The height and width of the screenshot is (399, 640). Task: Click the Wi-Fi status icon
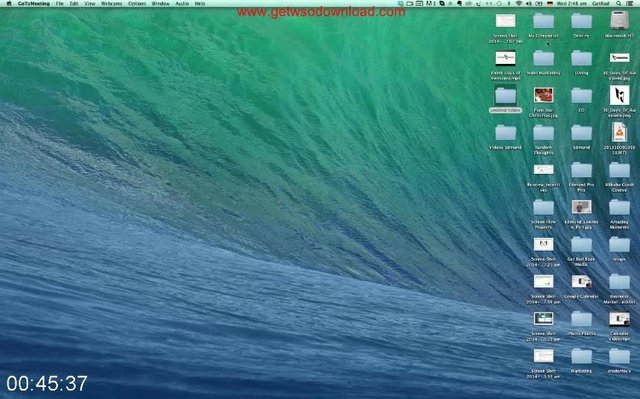click(519, 3)
